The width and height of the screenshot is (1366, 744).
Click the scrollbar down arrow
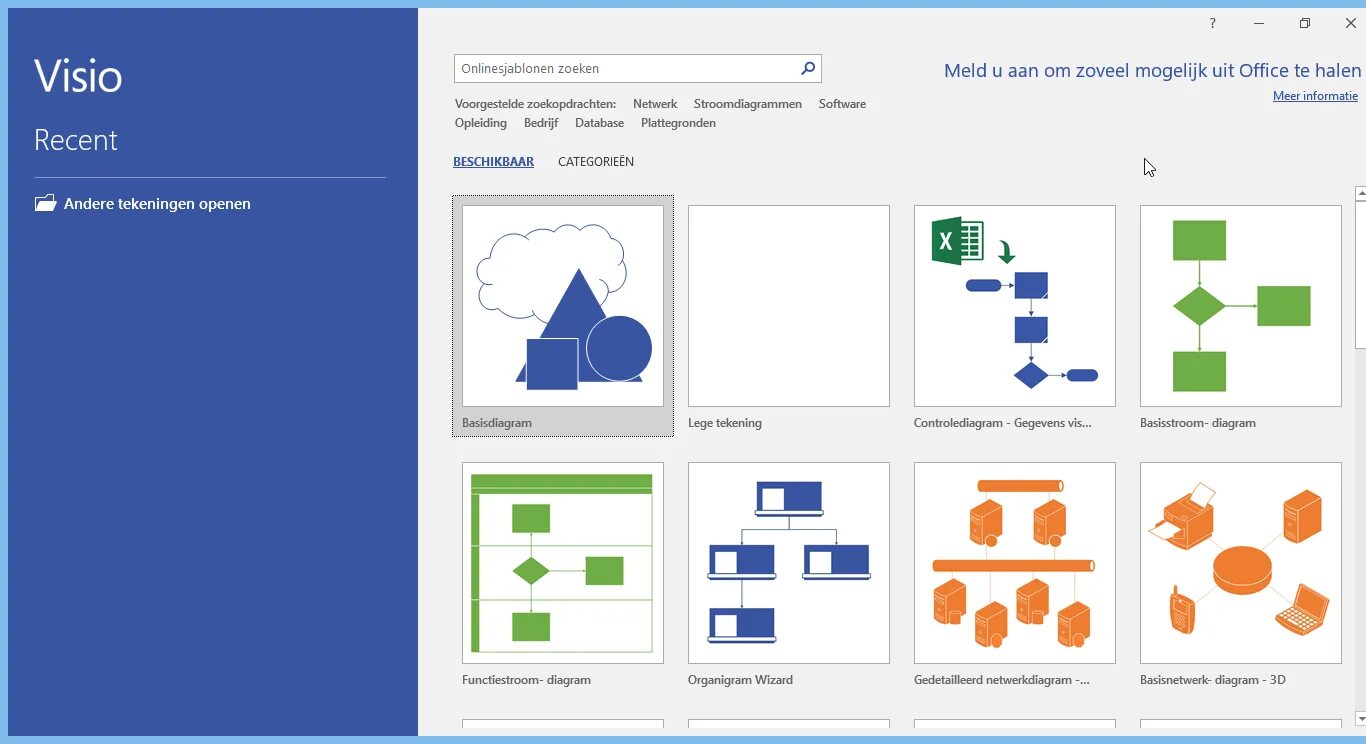tap(1360, 718)
